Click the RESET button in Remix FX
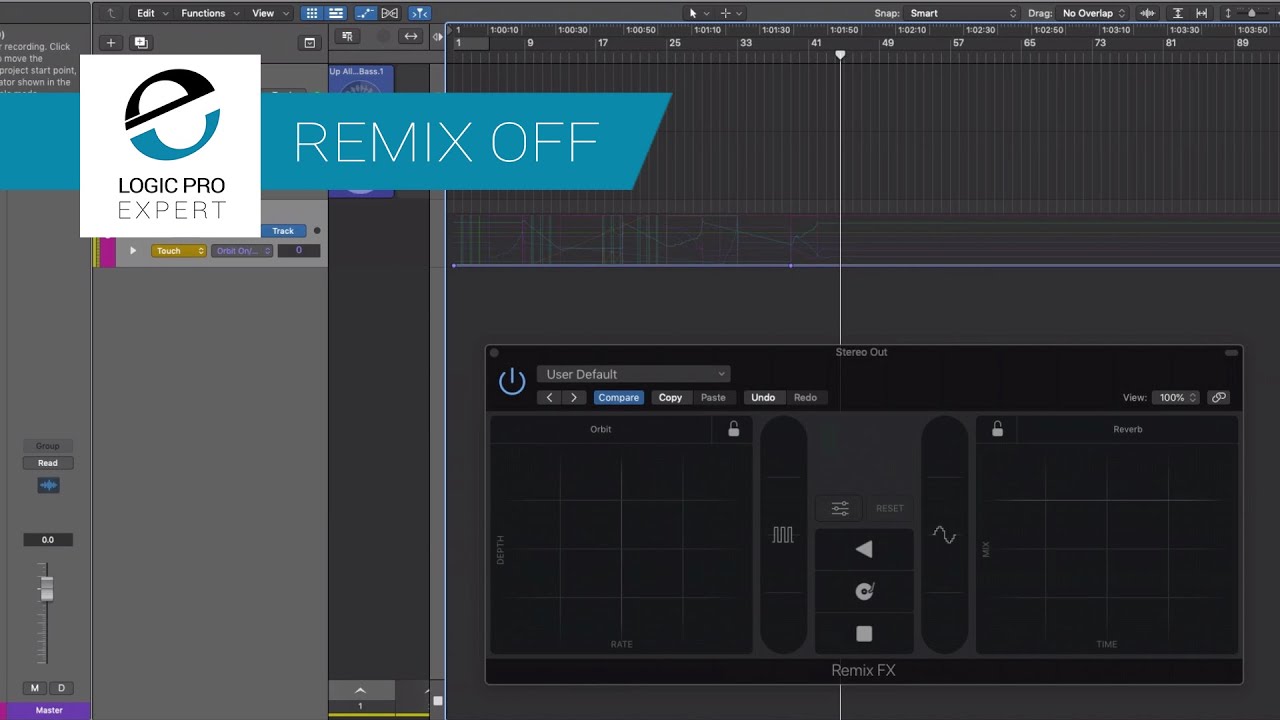Screen dimensions: 1280x720 (x=890, y=508)
